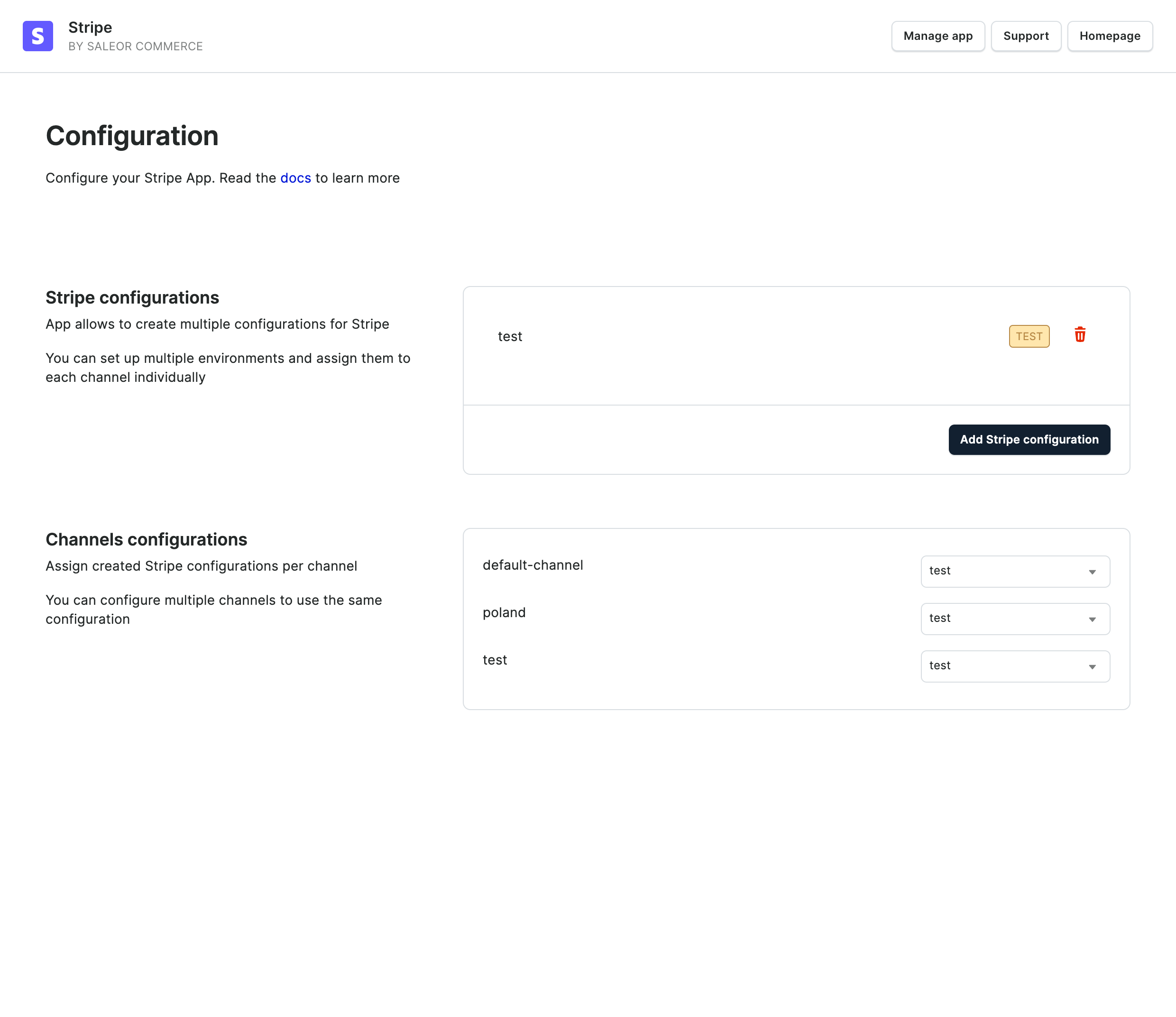Click the Stripe app logo
1176x1017 pixels.
pos(37,36)
